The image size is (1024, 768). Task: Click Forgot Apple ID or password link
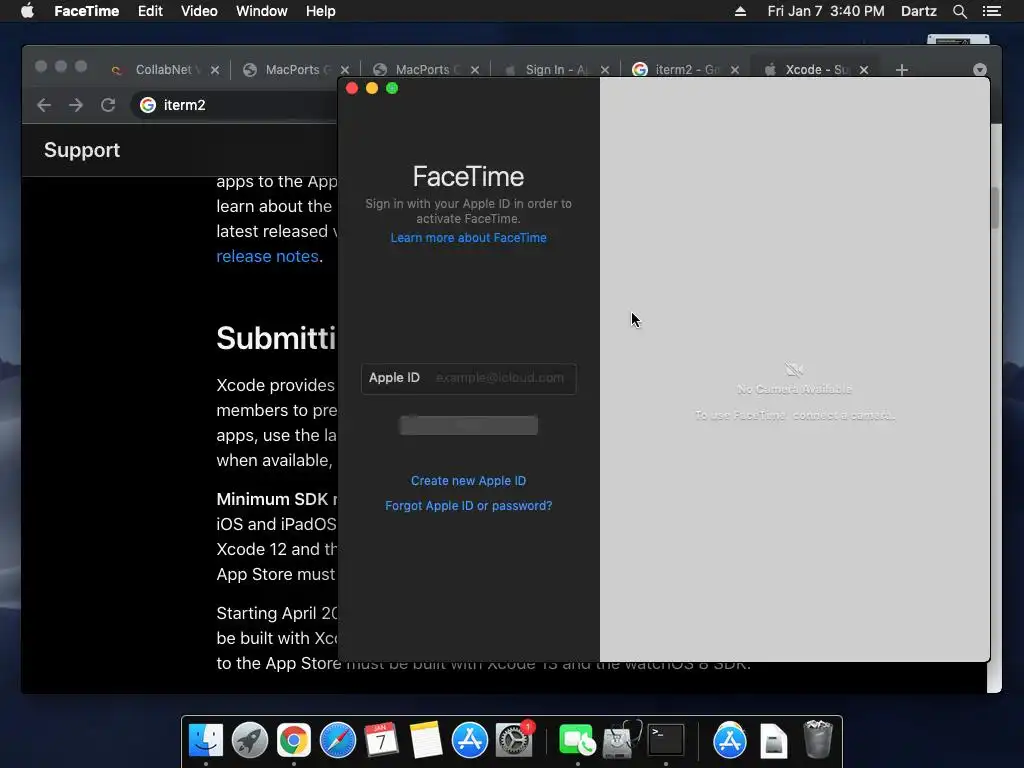coord(468,505)
